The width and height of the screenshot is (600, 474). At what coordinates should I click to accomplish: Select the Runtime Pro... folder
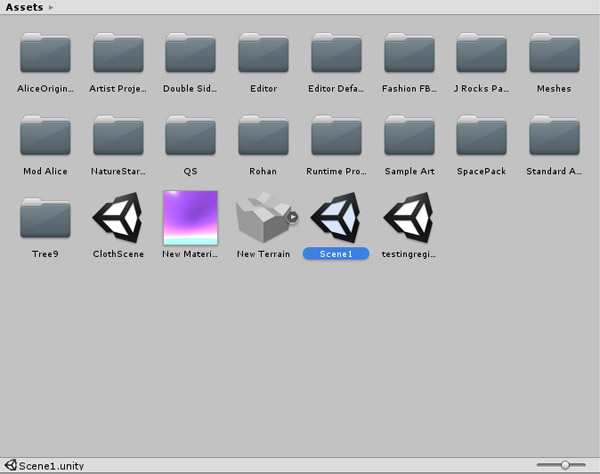(336, 135)
